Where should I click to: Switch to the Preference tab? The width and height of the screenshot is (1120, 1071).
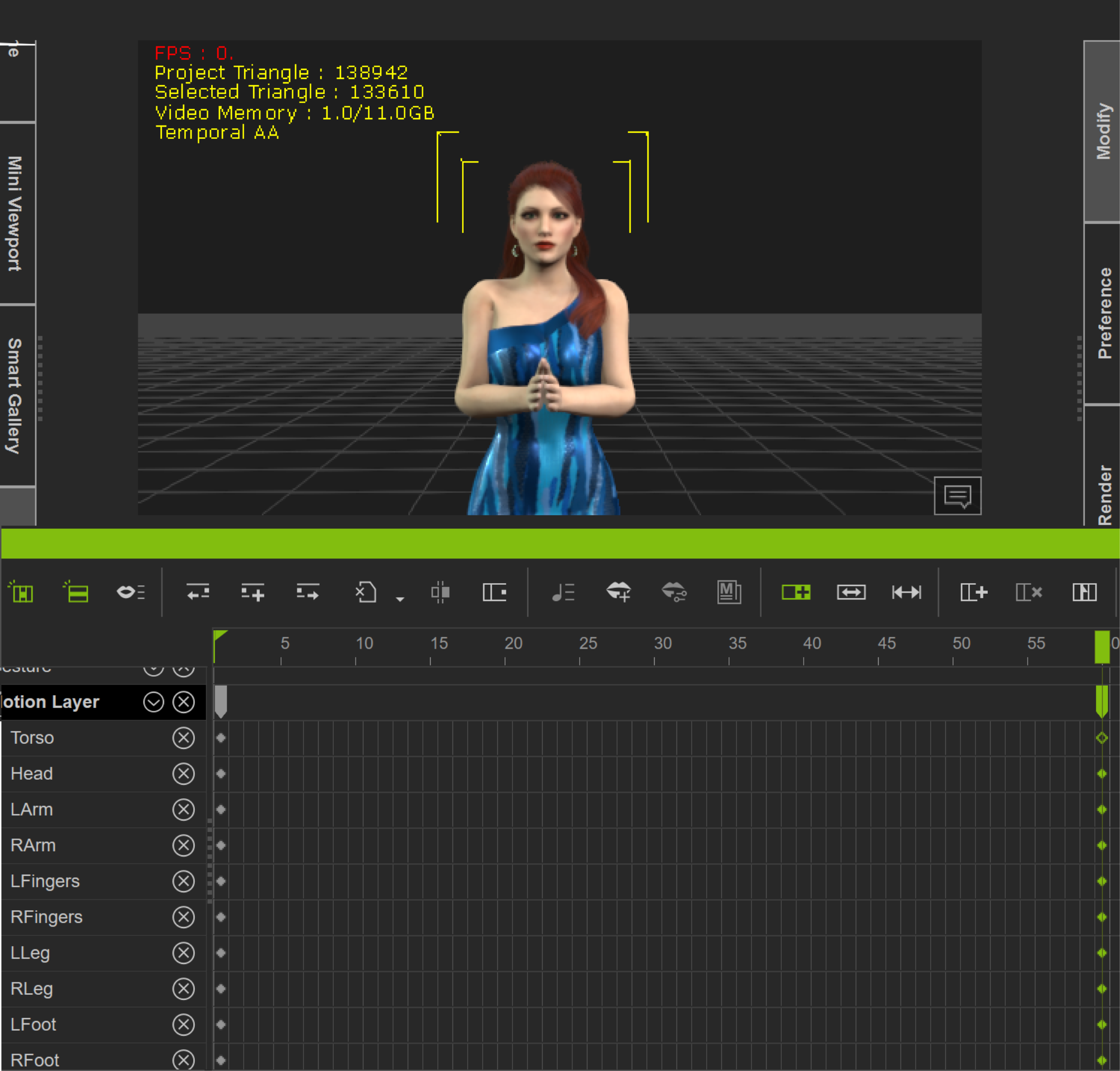pos(1102,313)
